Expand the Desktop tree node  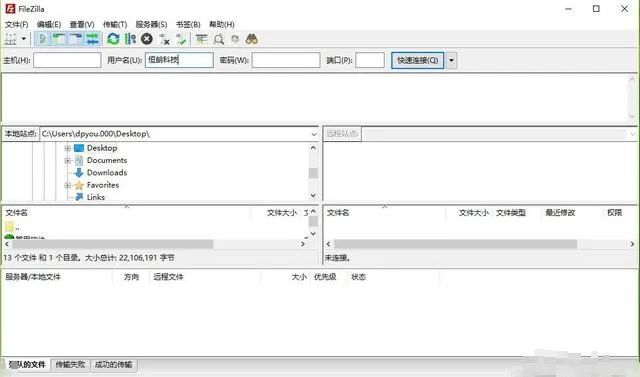tap(67, 148)
